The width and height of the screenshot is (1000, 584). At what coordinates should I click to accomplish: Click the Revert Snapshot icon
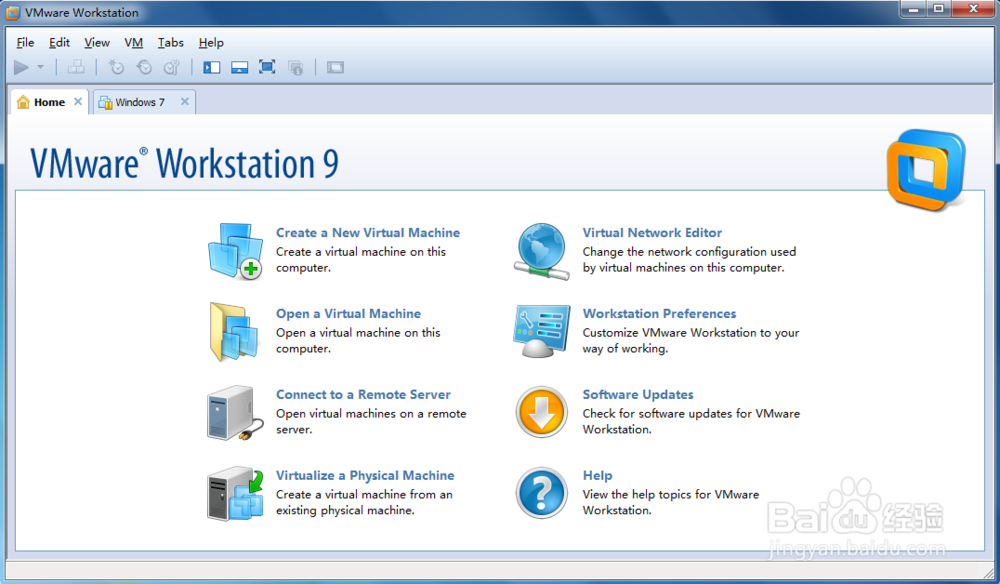(x=145, y=67)
